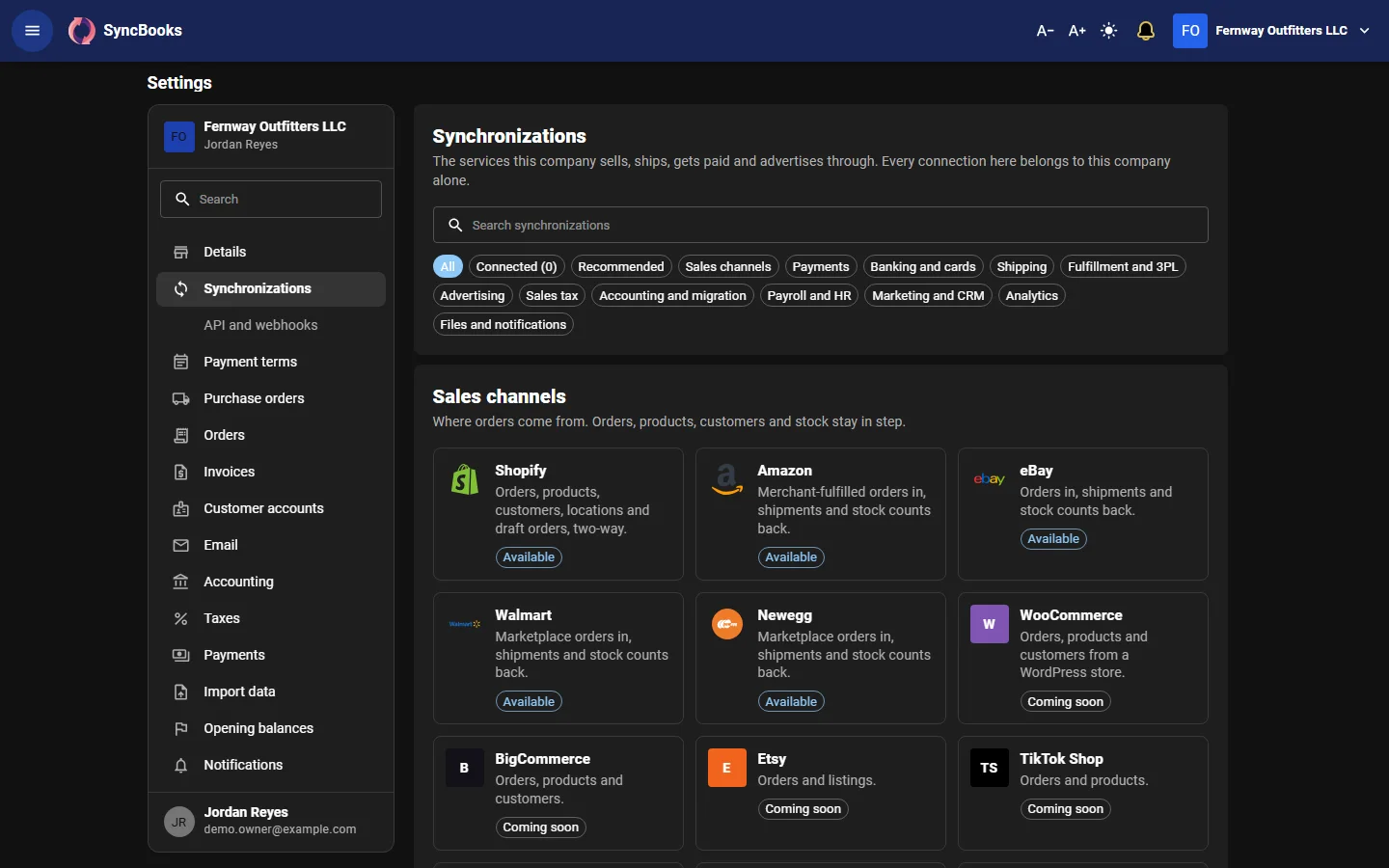Filter by Accounting and migration chip
1389x868 pixels.
point(673,295)
